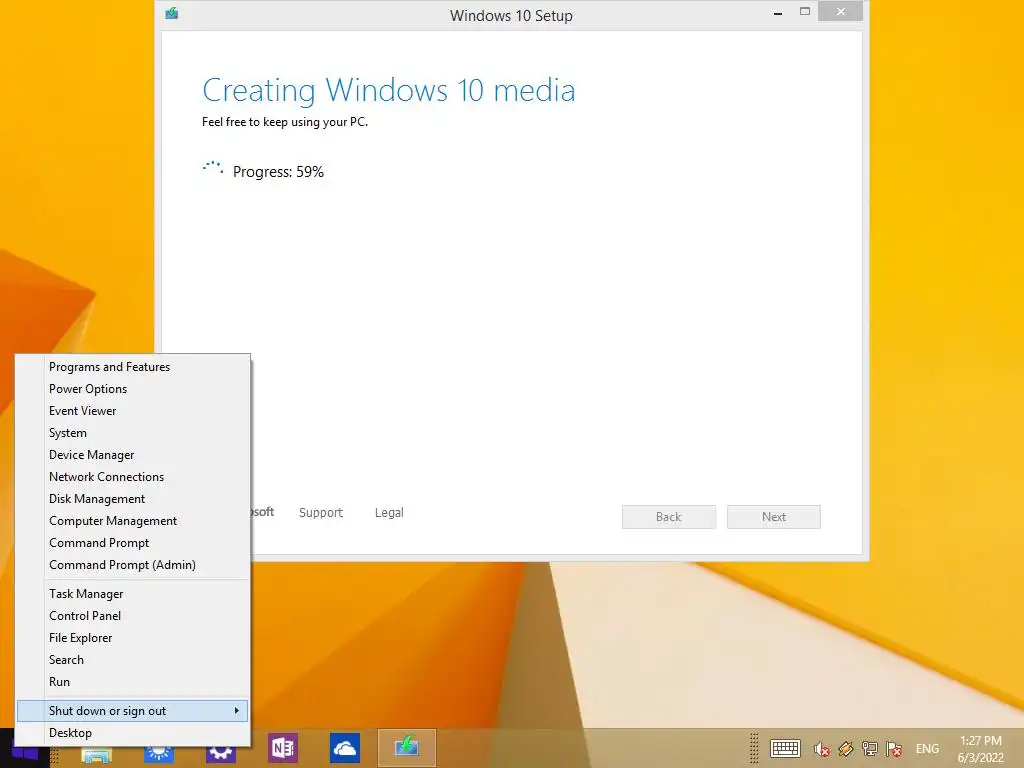Choose Desktop at the menu bottom
The width and height of the screenshot is (1024, 768).
click(x=133, y=733)
